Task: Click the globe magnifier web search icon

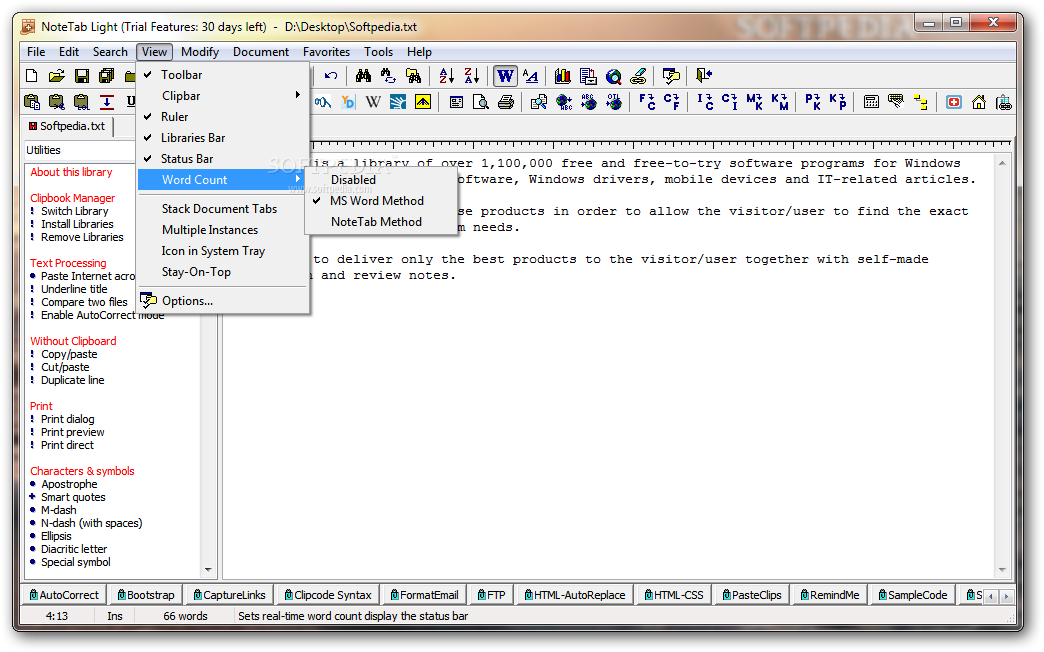Action: [x=613, y=76]
